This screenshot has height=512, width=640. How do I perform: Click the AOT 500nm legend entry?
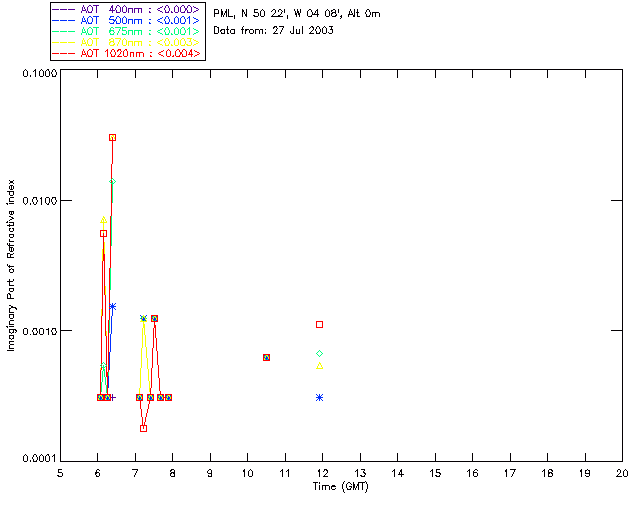[x=126, y=20]
